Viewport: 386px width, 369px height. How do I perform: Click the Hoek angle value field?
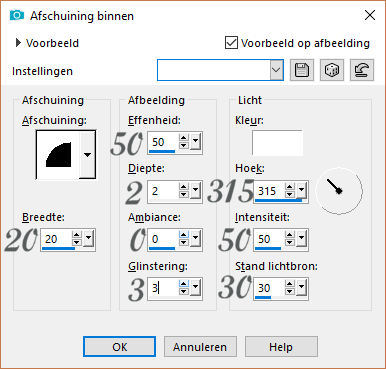pos(269,191)
